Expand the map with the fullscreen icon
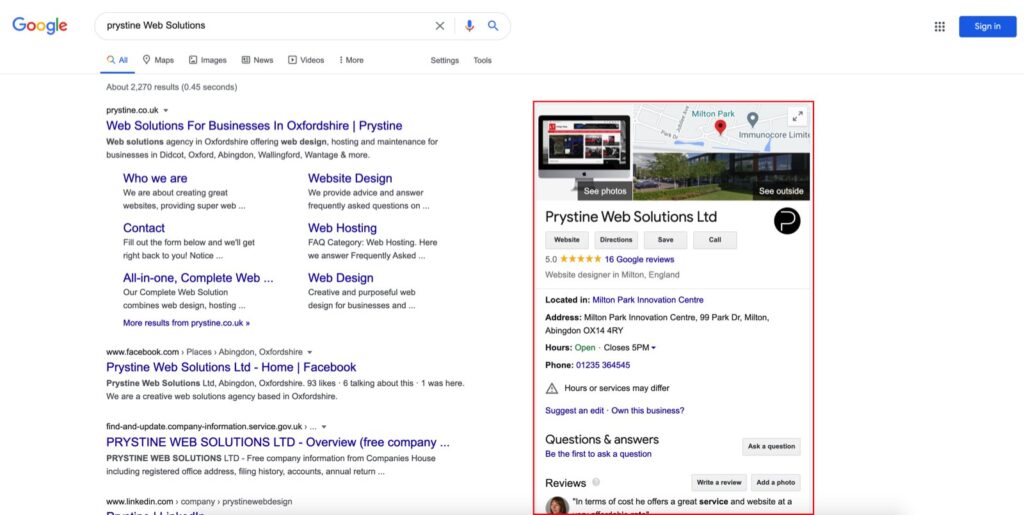Image resolution: width=1024 pixels, height=515 pixels. [x=797, y=117]
